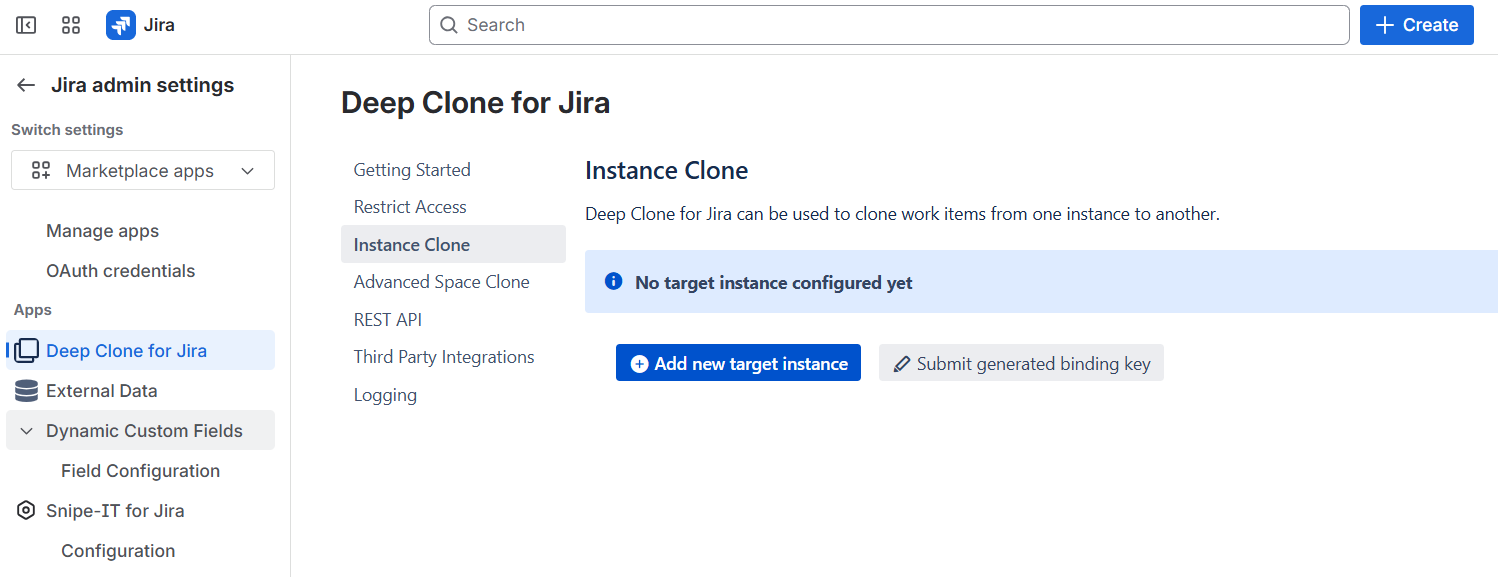
Task: Click Submit generated binding key button
Action: (1021, 364)
